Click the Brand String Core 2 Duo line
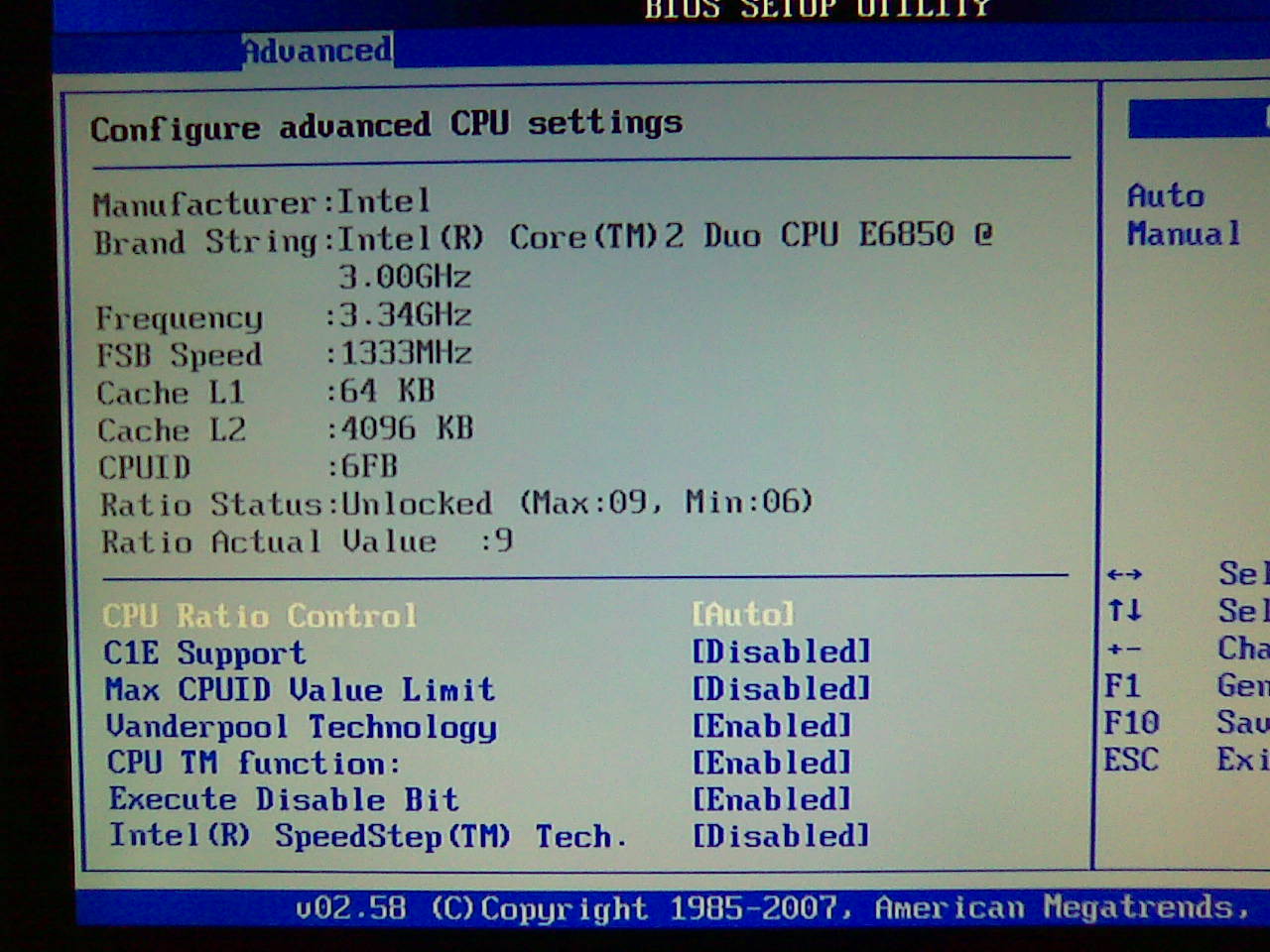This screenshot has height=952, width=1270. (544, 238)
